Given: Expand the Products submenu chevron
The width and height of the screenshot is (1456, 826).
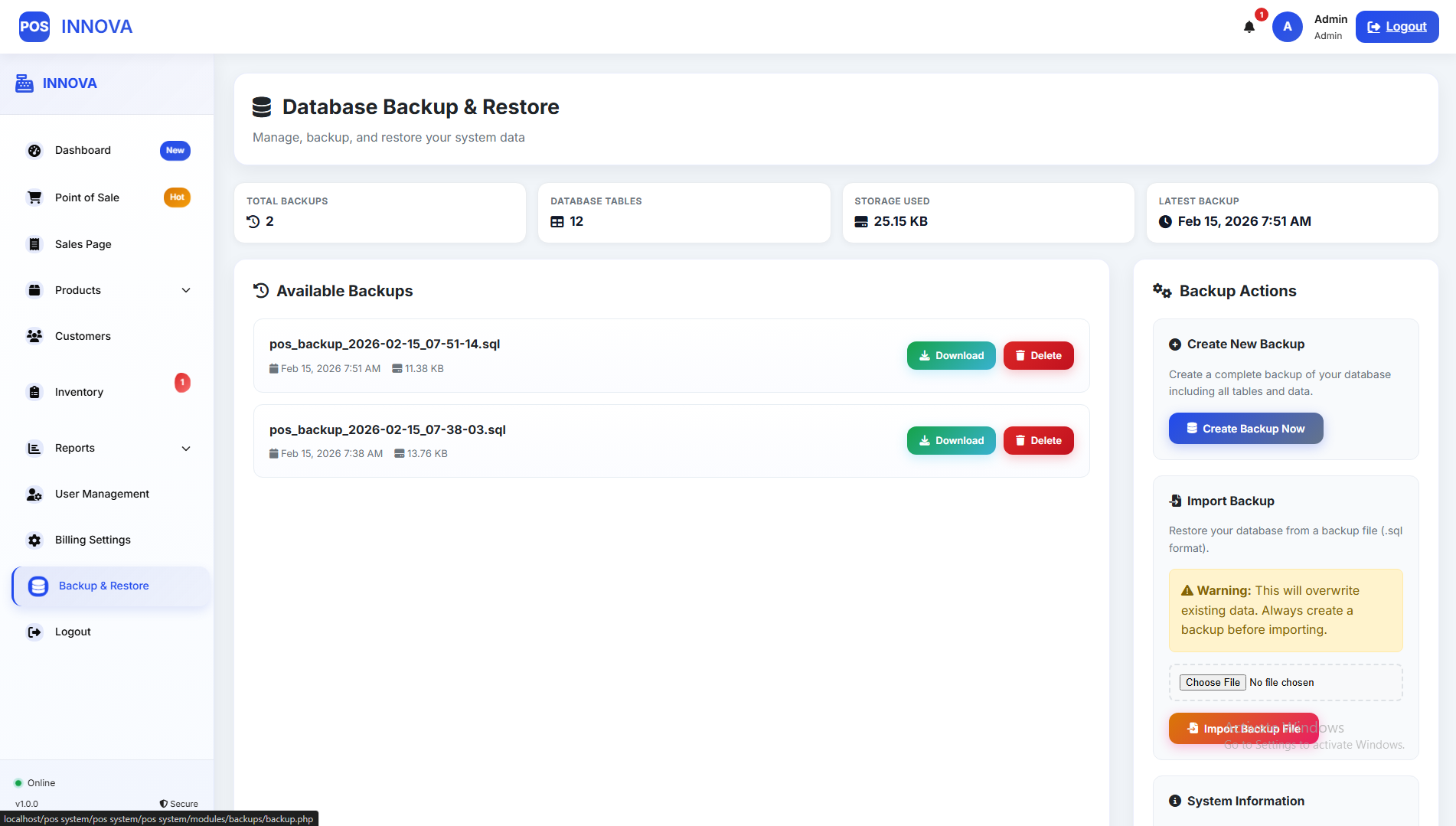Looking at the screenshot, I should [x=186, y=290].
